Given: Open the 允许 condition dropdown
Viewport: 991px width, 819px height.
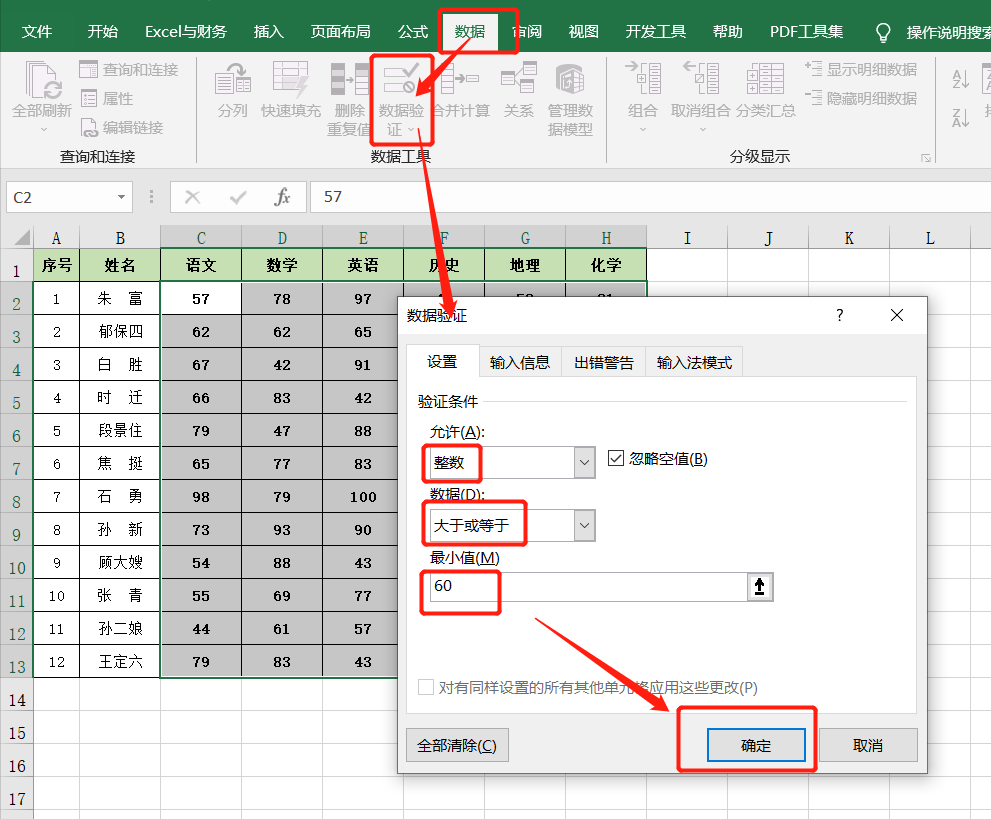Looking at the screenshot, I should (x=584, y=462).
